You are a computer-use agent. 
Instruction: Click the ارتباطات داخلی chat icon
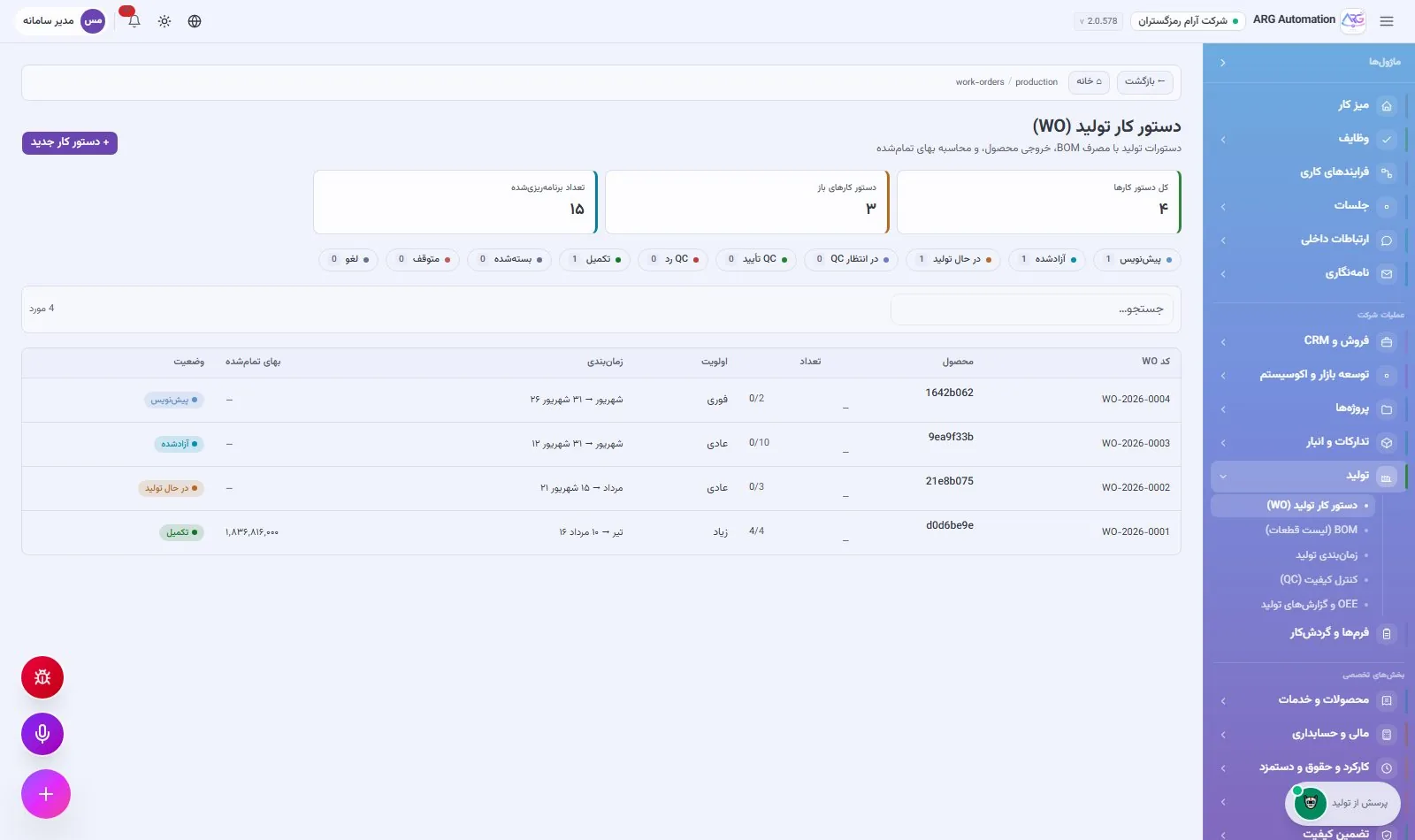pos(1387,240)
